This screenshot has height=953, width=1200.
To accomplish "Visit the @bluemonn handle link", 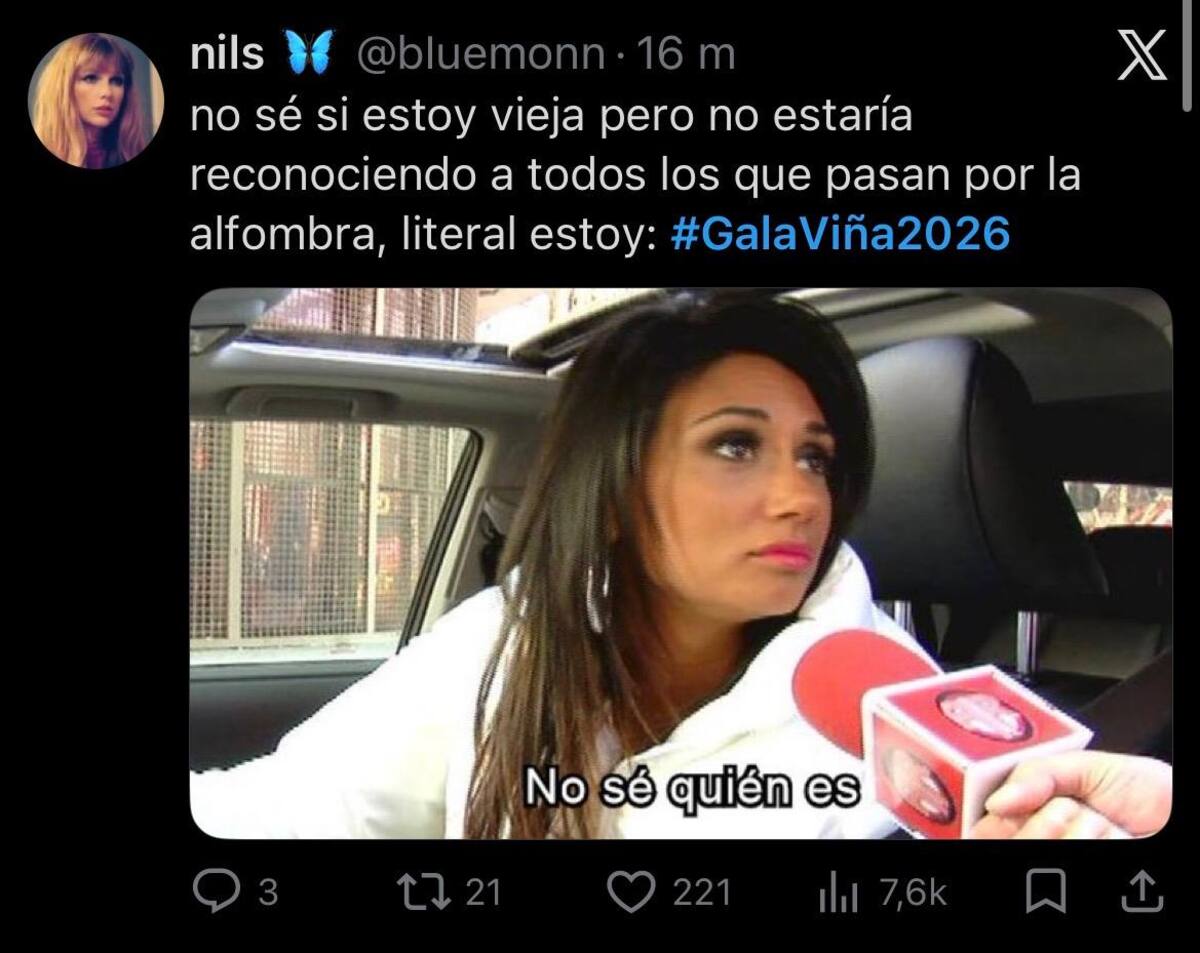I will [x=481, y=55].
